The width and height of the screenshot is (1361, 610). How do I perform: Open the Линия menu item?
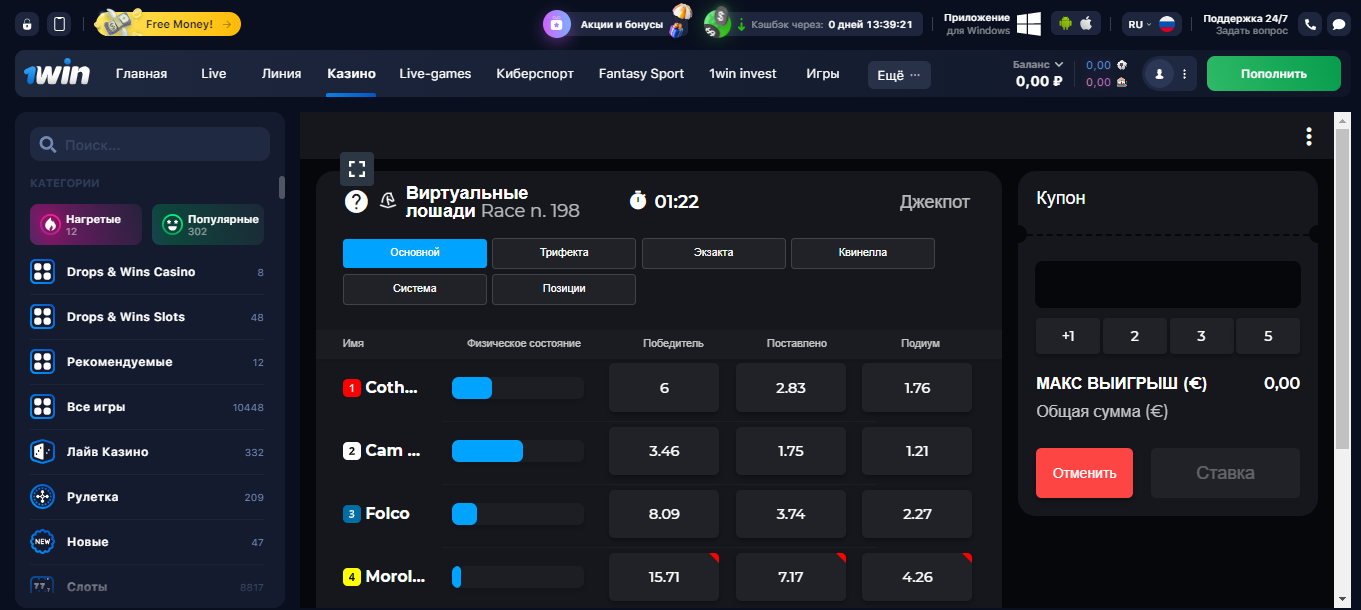(x=281, y=73)
